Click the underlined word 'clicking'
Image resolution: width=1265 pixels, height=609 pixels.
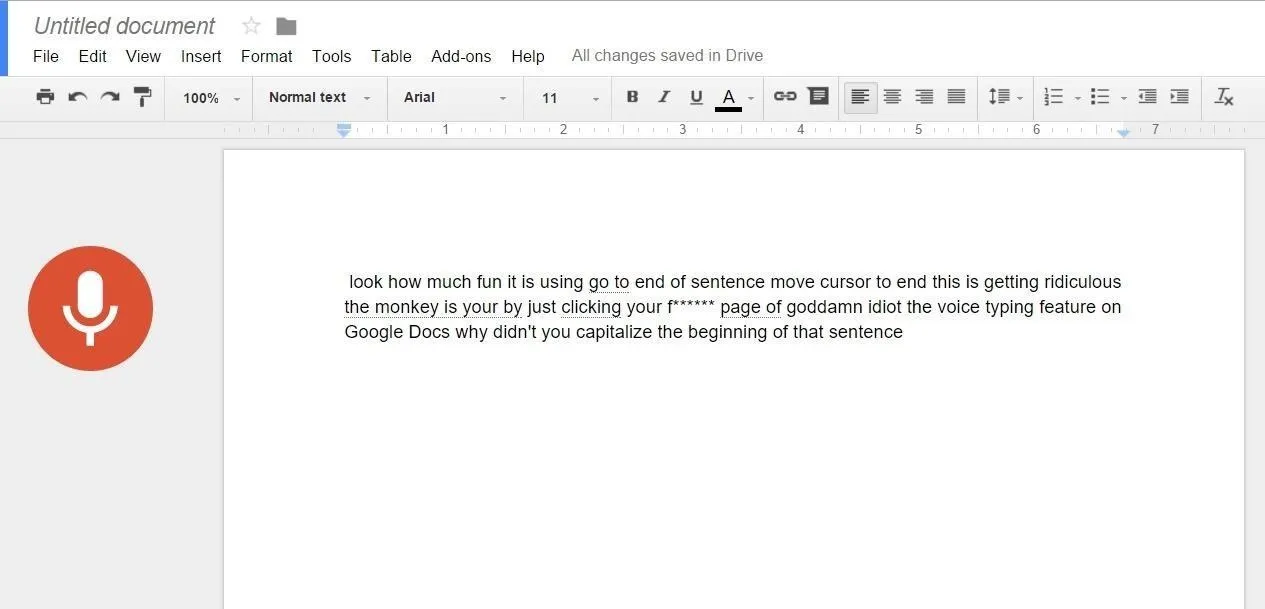pos(591,307)
